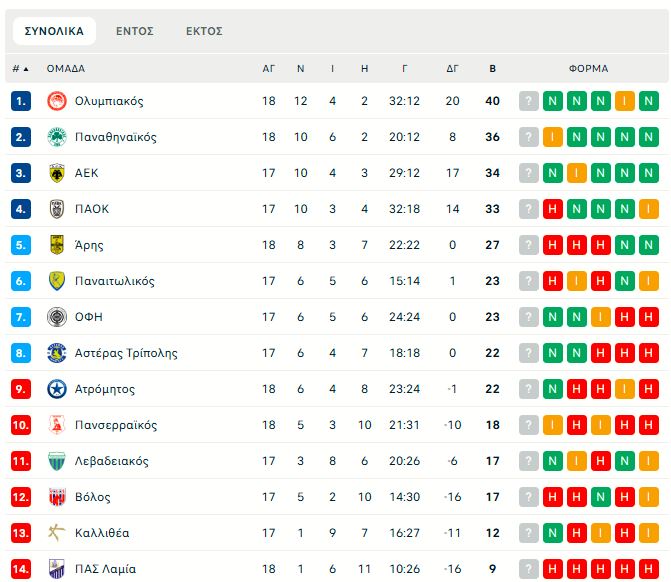Screen dimensions: 671x582
Task: Click the ΟΦΗ club badge
Action: click(56, 317)
